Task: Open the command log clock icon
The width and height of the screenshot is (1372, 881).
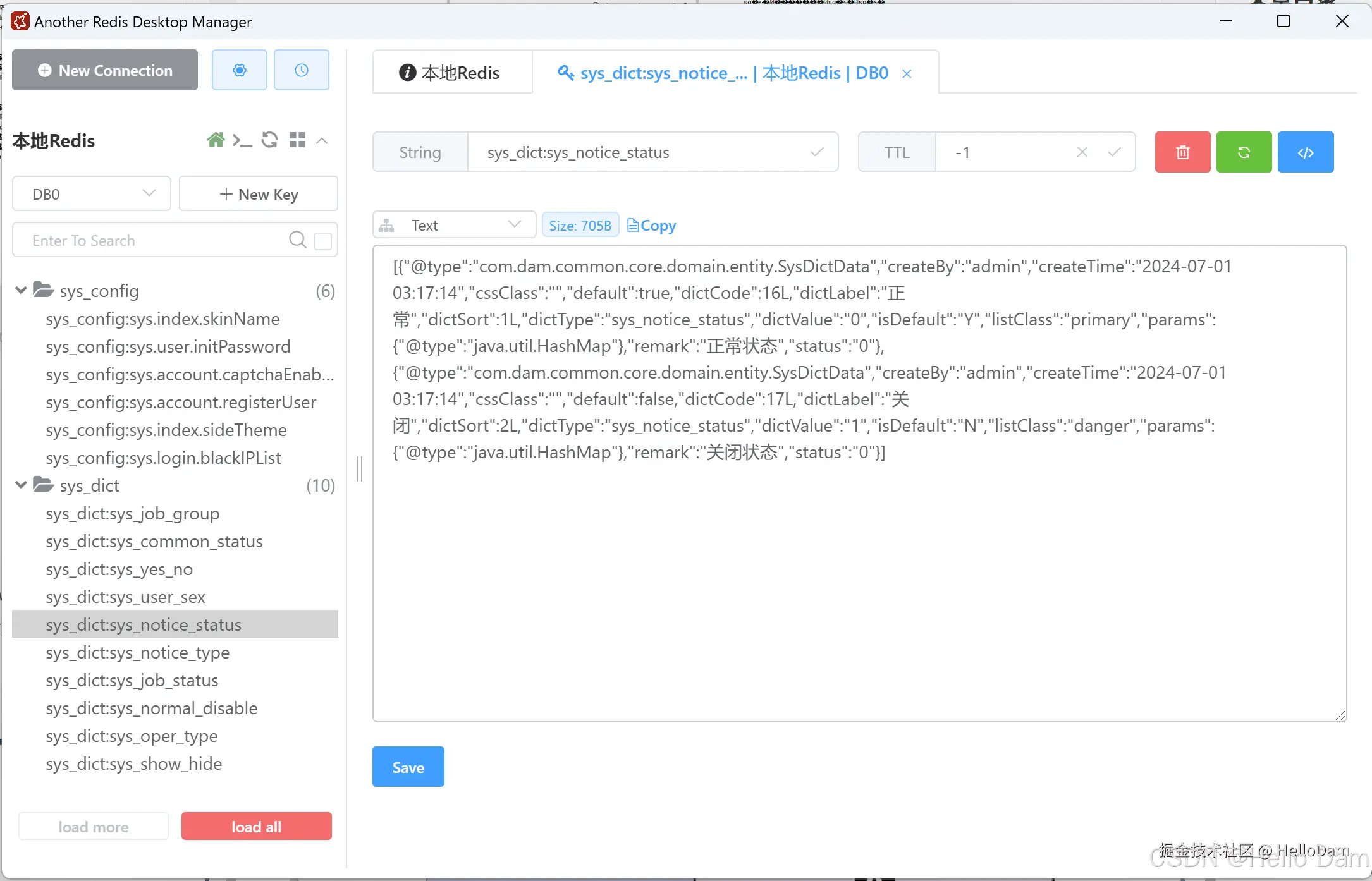Action: pyautogui.click(x=302, y=70)
